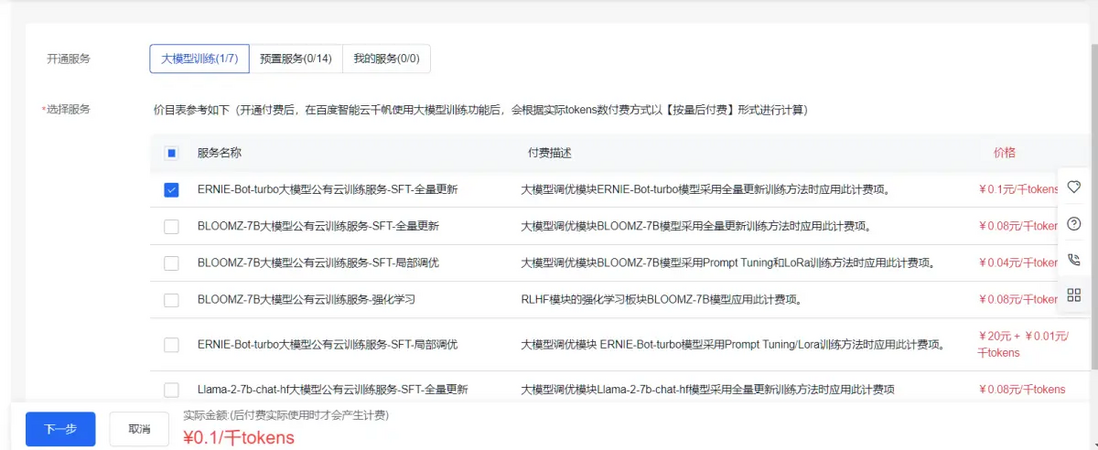Click the 付费描述 column header
The image size is (1098, 450).
pos(550,153)
